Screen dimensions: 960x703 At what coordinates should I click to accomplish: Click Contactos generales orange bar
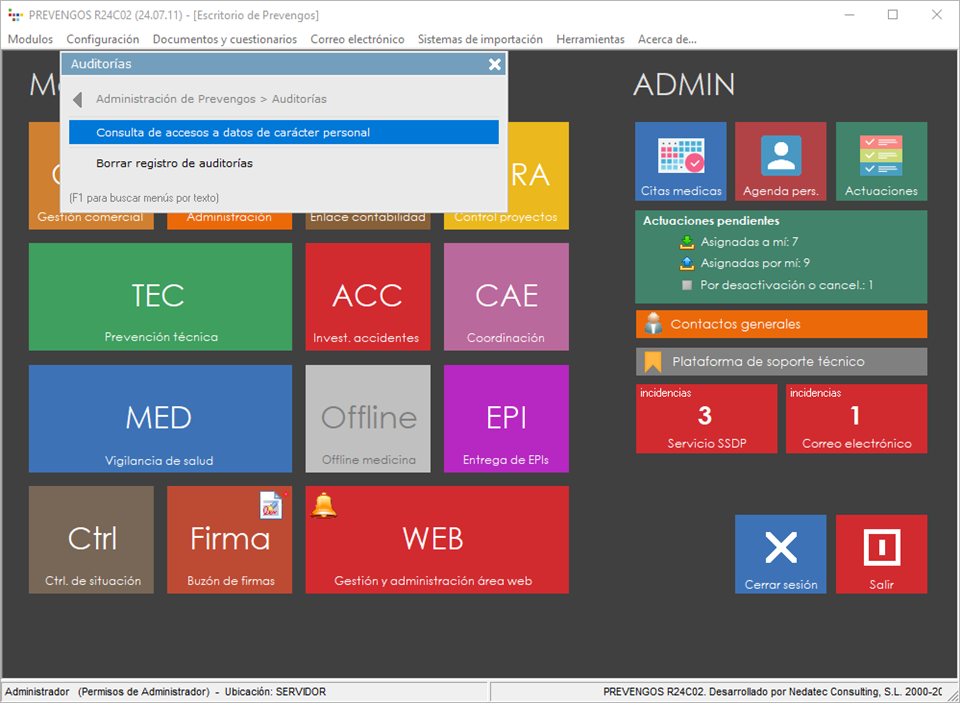point(781,324)
